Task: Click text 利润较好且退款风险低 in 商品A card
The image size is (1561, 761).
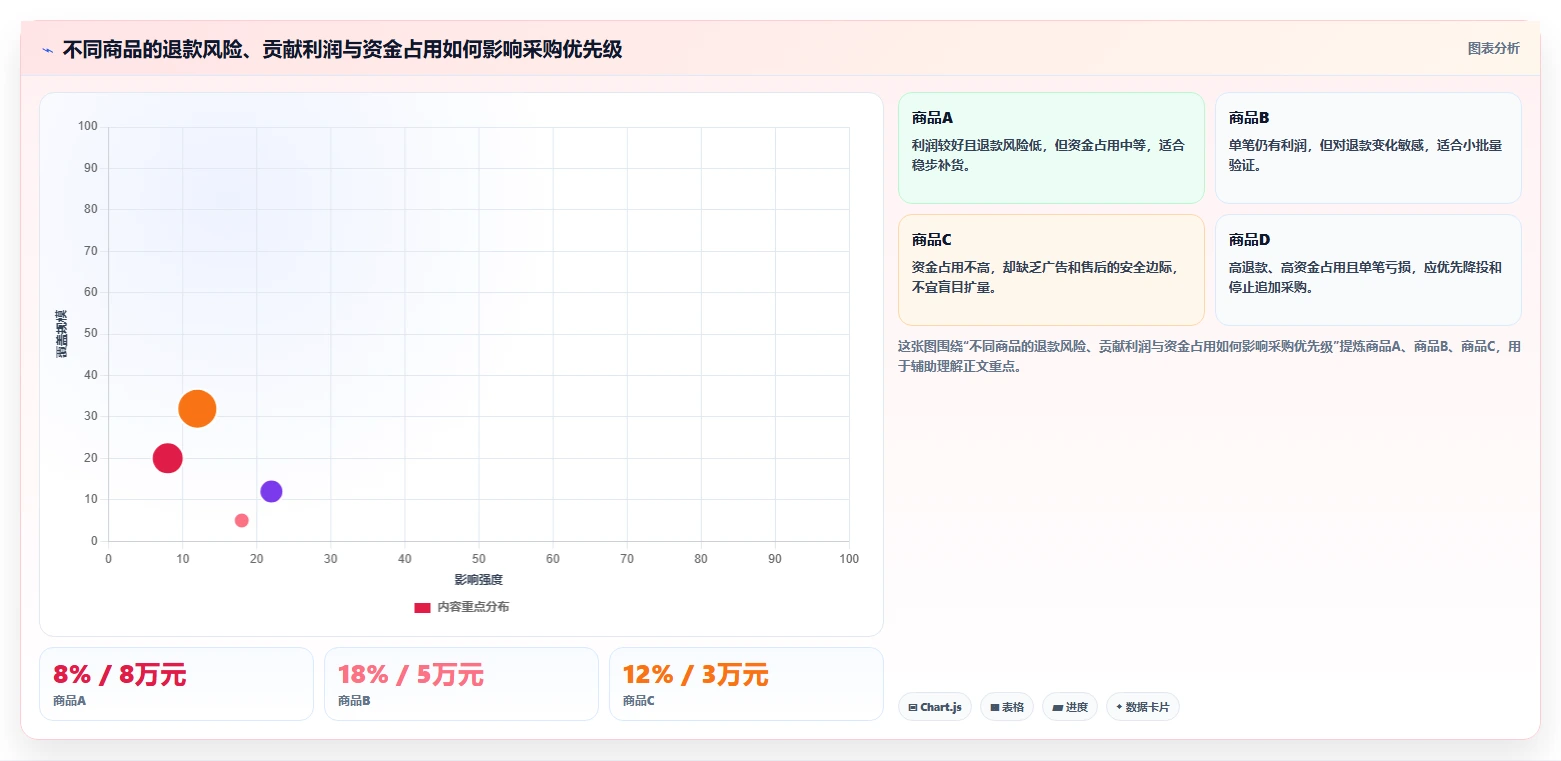Action: pos(976,145)
